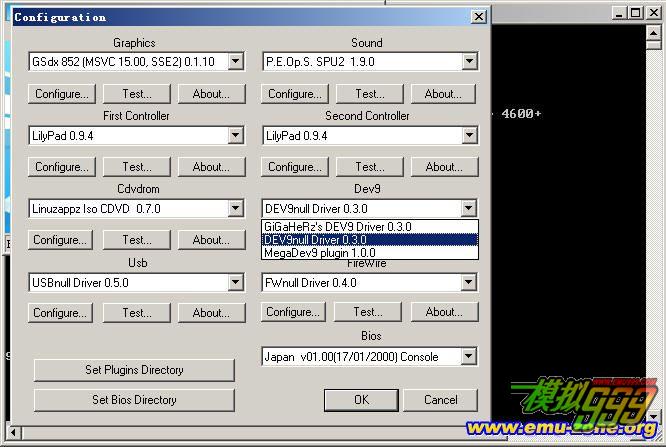Configure the Second Controller plugin
This screenshot has width=666, height=447.
[x=295, y=167]
